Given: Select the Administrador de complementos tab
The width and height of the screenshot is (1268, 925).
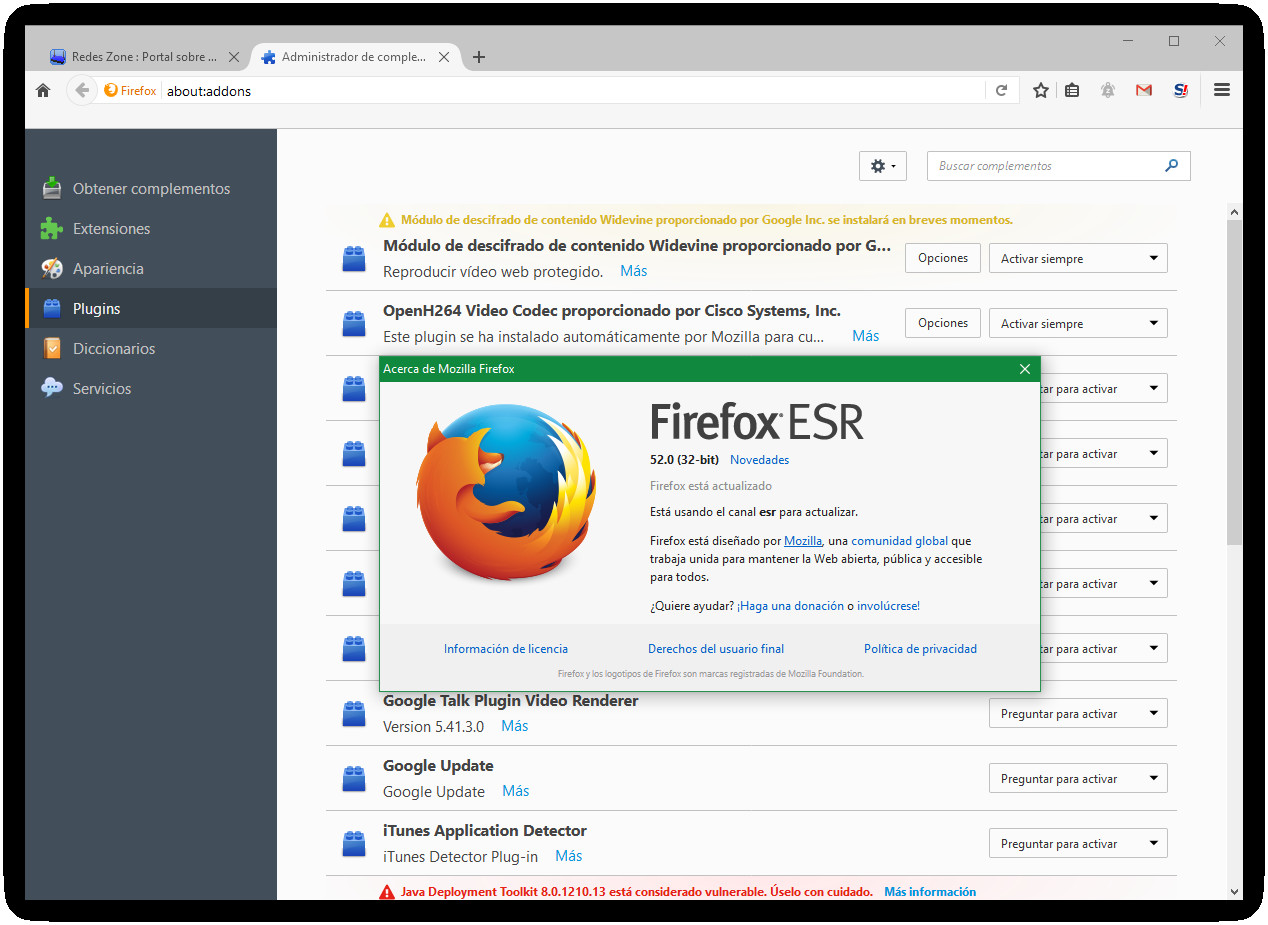Looking at the screenshot, I should (355, 57).
